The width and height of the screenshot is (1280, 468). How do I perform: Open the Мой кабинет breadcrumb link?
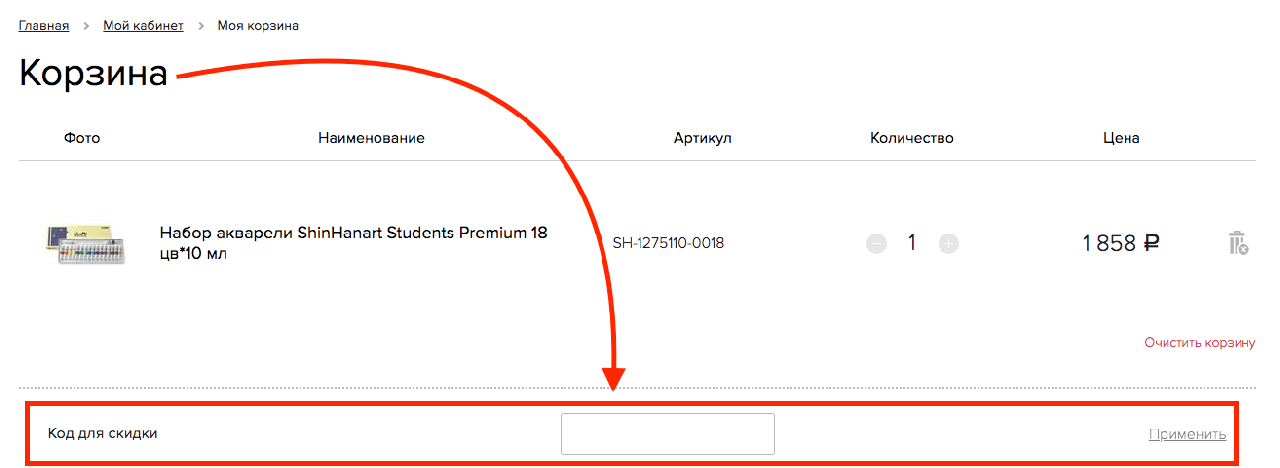[143, 25]
